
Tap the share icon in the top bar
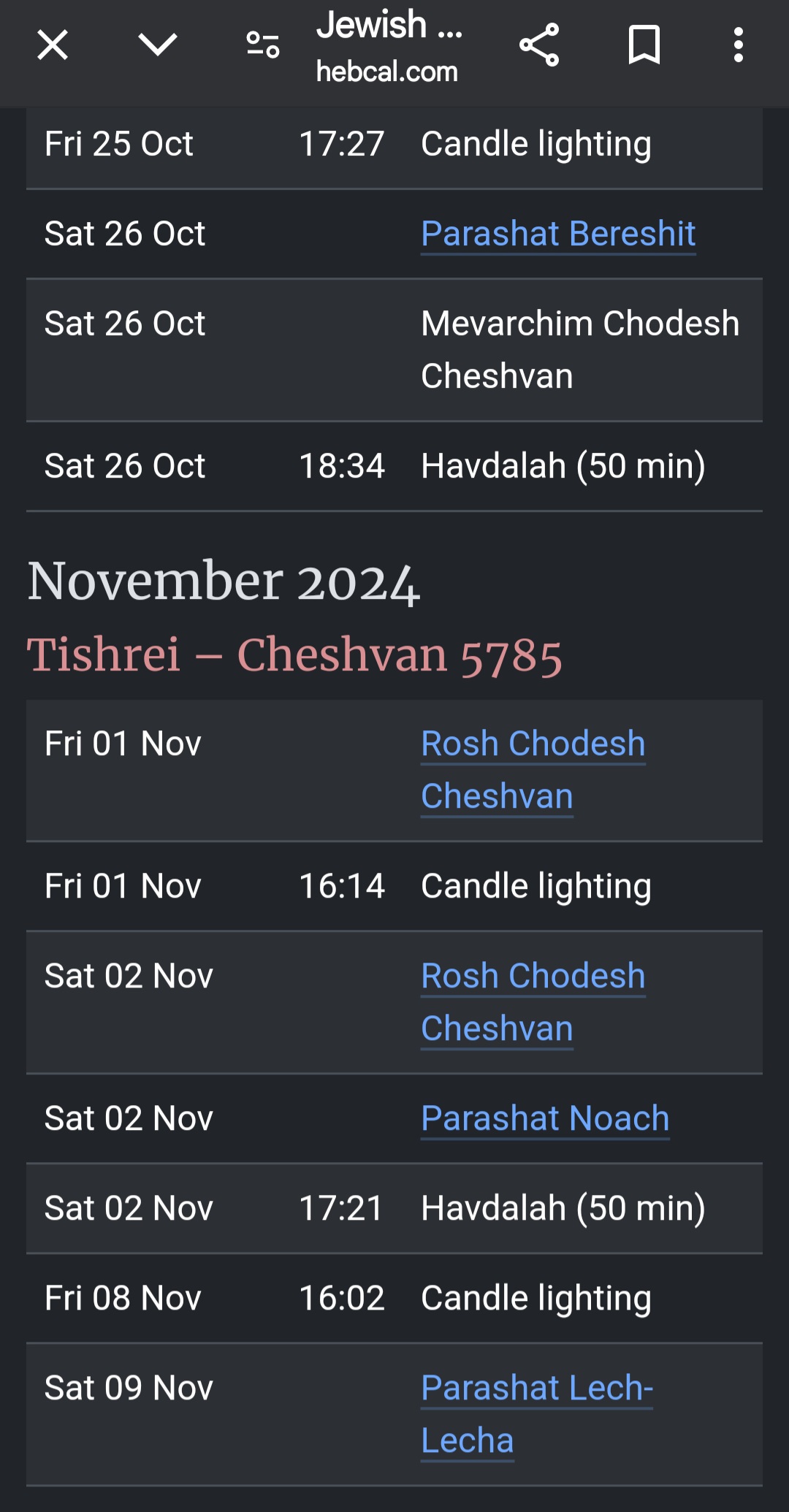pyautogui.click(x=539, y=45)
